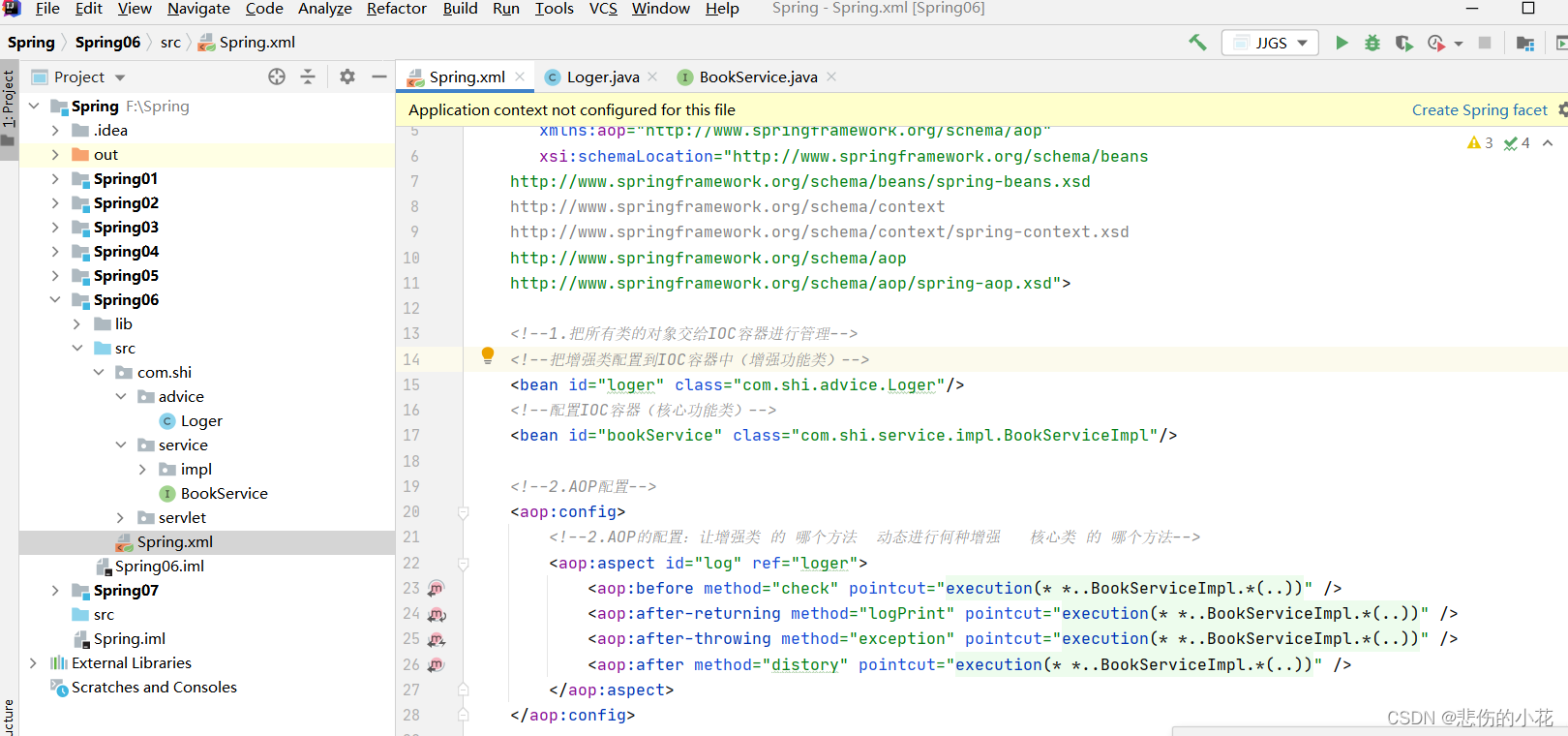Locate current file with crosshair icon
Viewport: 1568px width, 736px height.
(277, 77)
